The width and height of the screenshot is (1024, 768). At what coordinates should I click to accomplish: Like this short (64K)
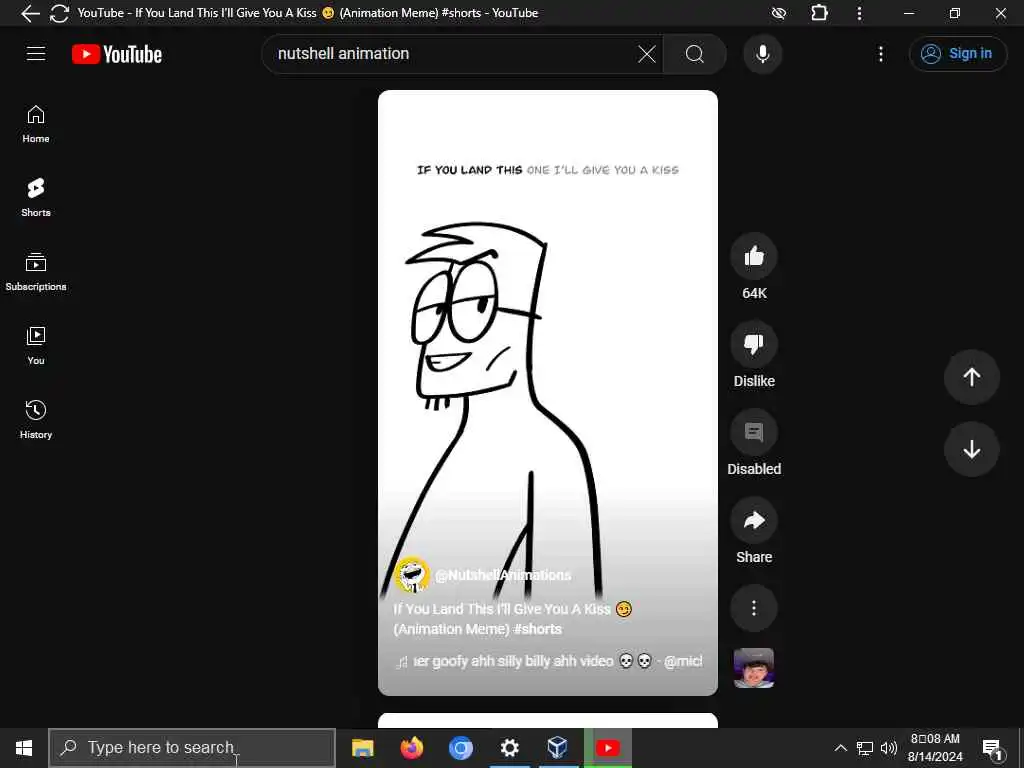pyautogui.click(x=754, y=256)
